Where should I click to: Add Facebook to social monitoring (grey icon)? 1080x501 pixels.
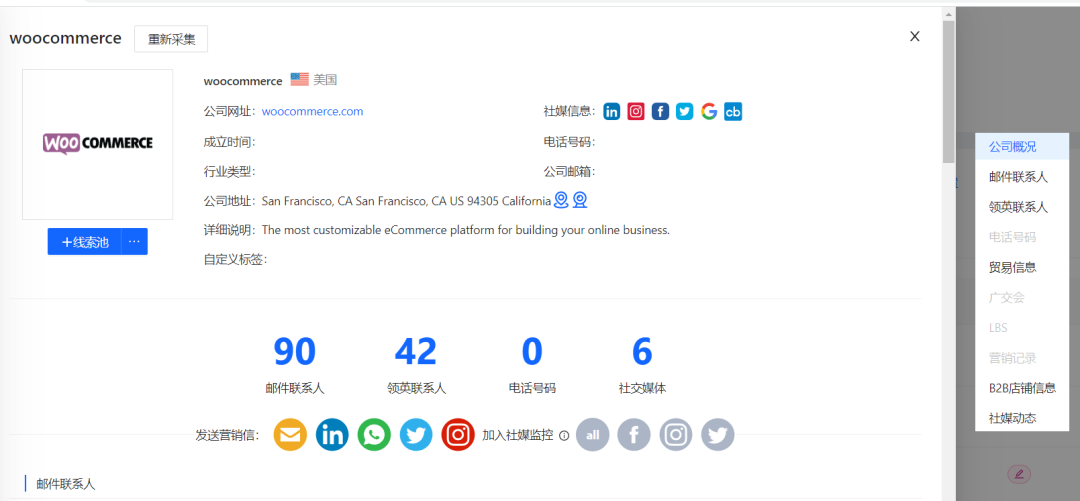[634, 435]
